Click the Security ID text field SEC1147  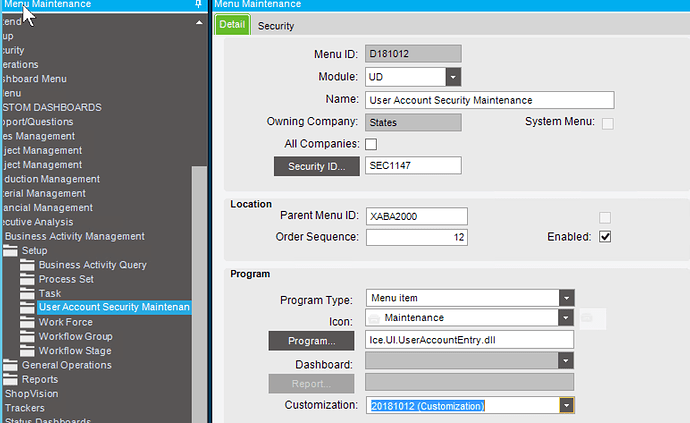(x=413, y=166)
